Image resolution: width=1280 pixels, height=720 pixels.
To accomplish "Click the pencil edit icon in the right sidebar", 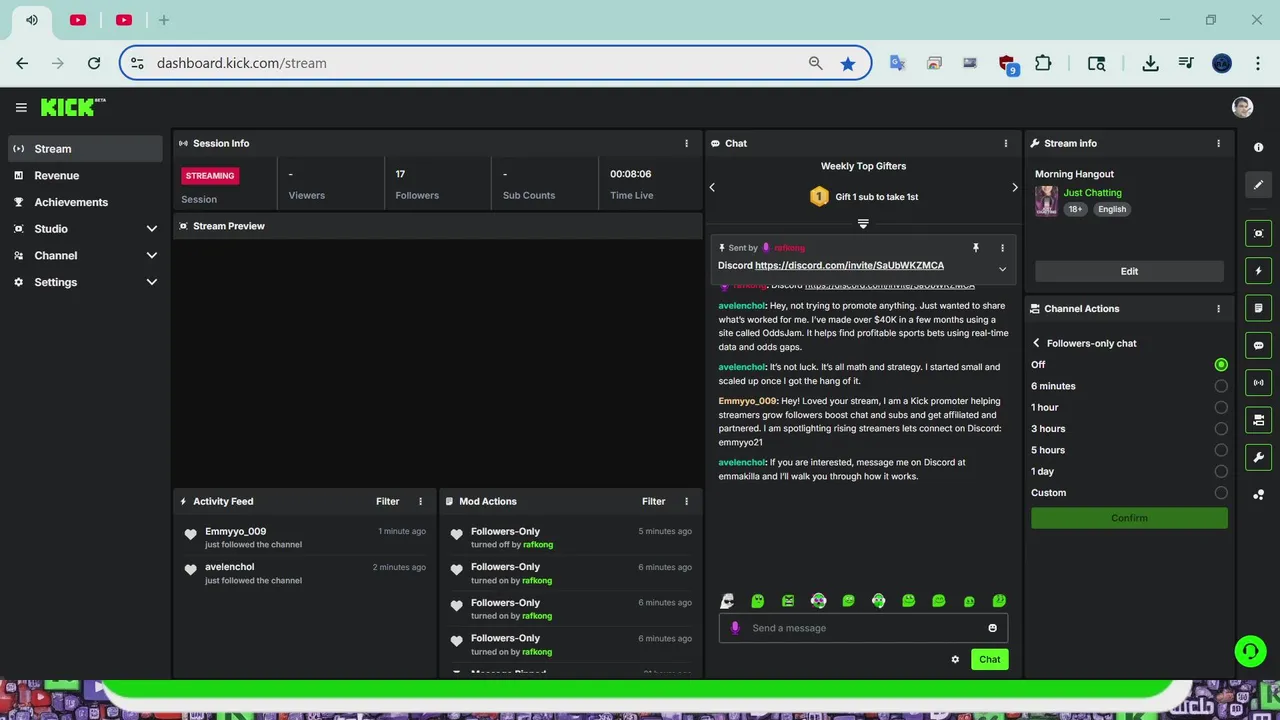I will point(1258,185).
